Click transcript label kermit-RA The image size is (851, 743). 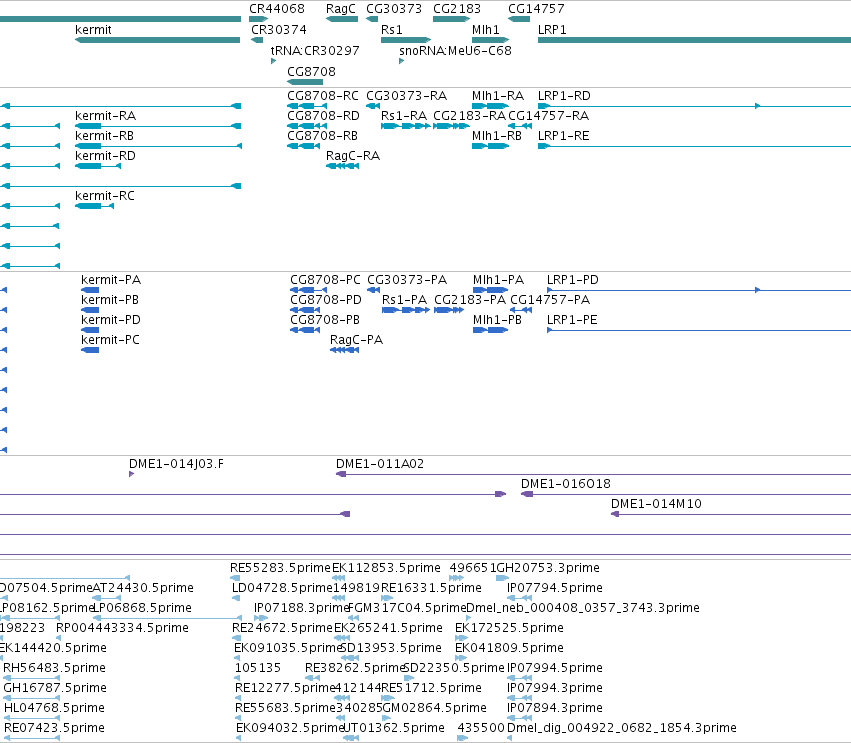tap(106, 116)
